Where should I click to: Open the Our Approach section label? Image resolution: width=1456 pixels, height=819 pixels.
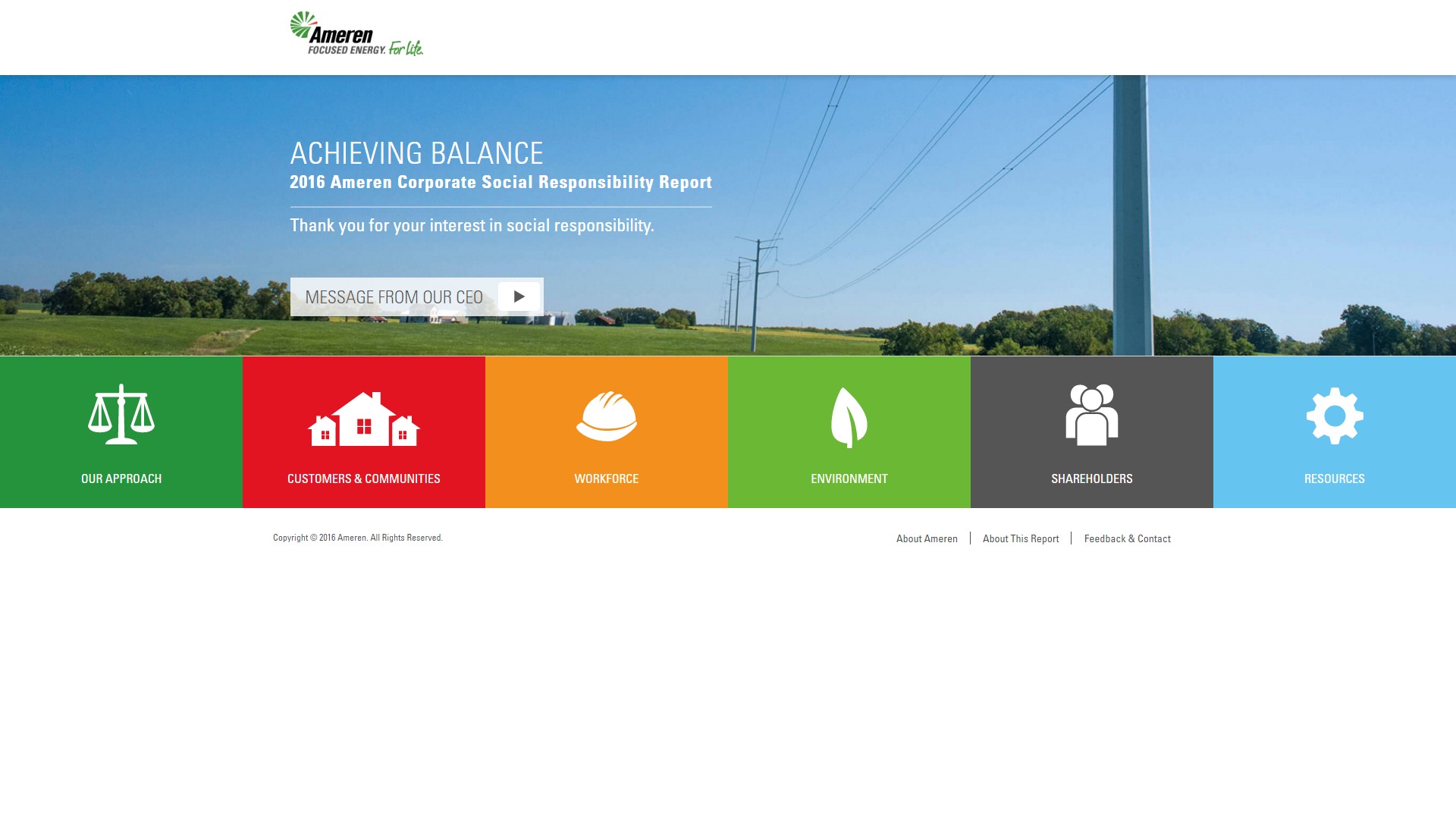click(x=121, y=479)
